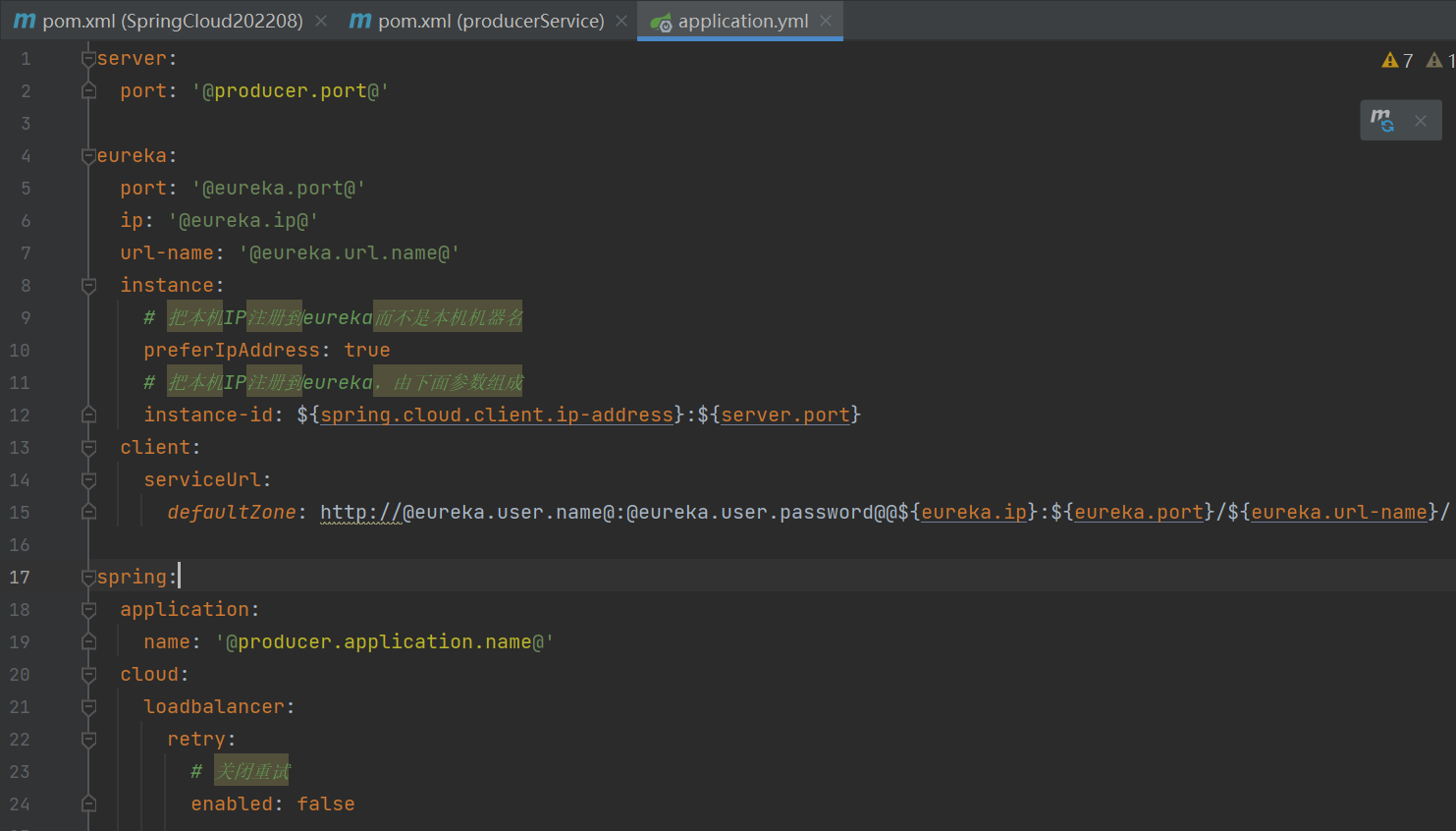Collapse the eureka block on line 4
Viewport: 1456px width, 831px height.
click(88, 156)
